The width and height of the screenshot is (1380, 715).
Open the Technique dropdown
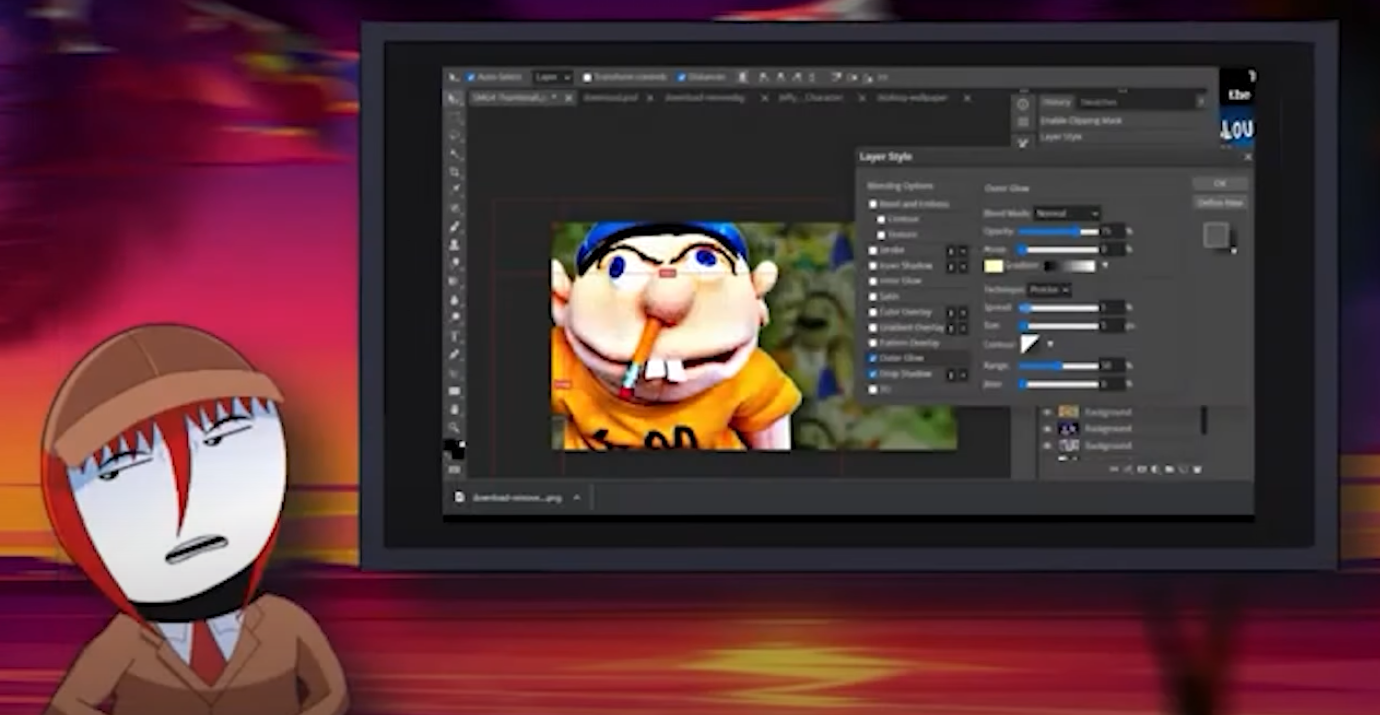point(1049,289)
